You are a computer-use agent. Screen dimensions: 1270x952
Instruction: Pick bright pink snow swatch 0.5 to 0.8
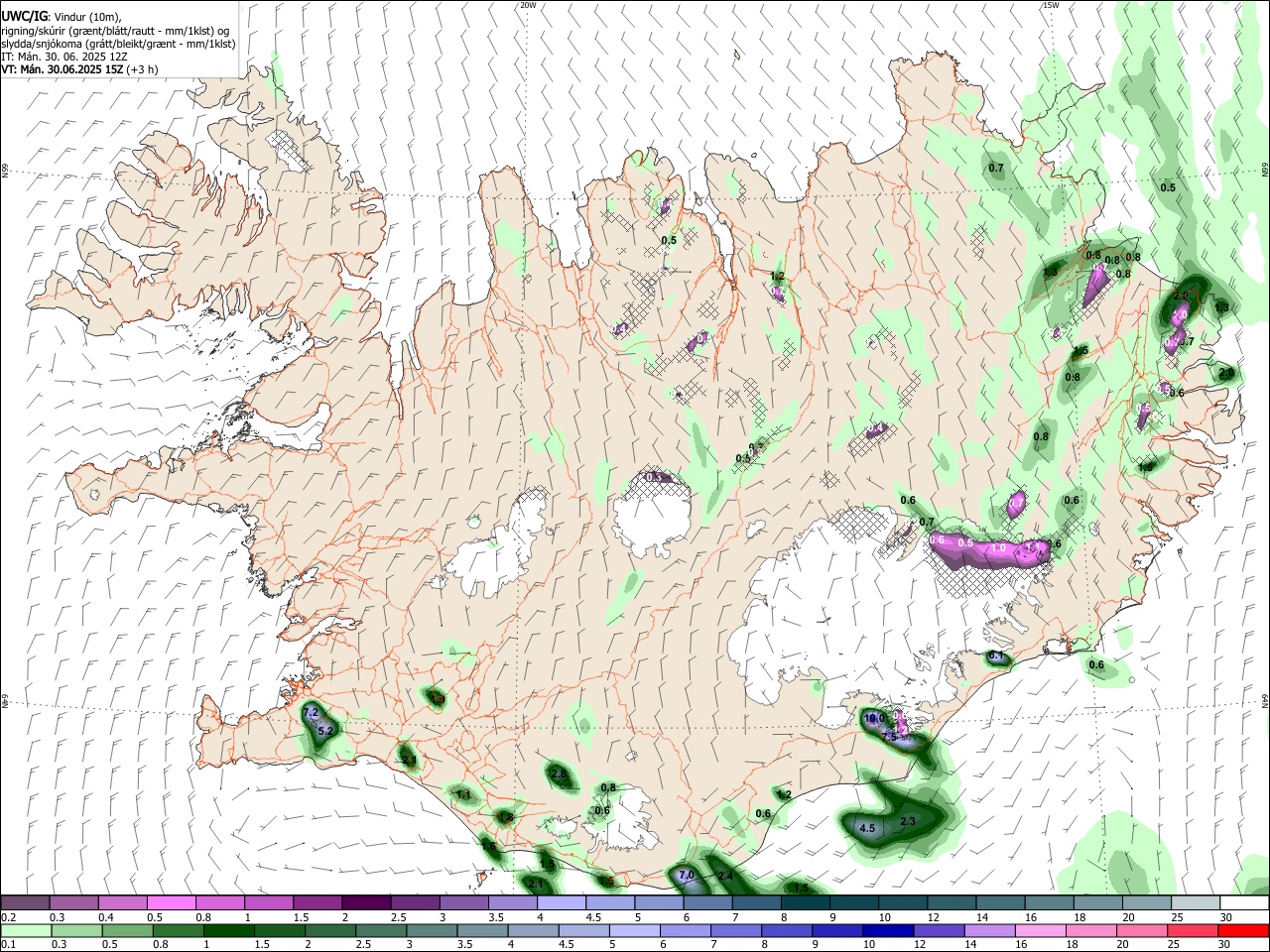click(x=172, y=903)
